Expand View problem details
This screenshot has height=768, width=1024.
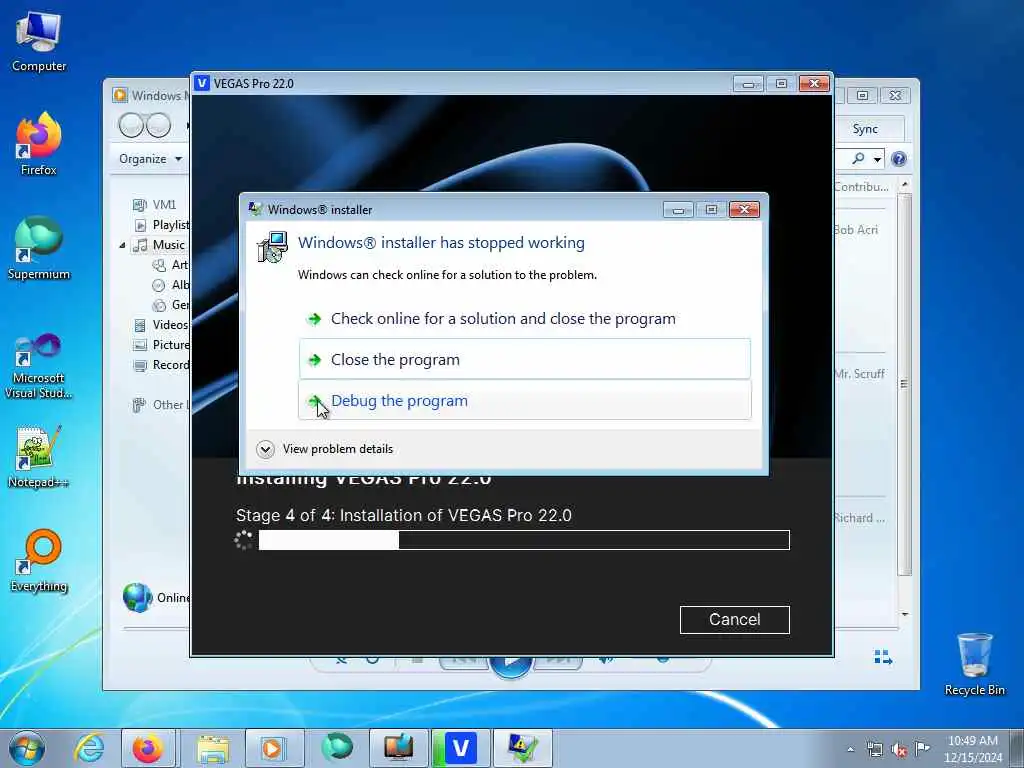(x=325, y=449)
